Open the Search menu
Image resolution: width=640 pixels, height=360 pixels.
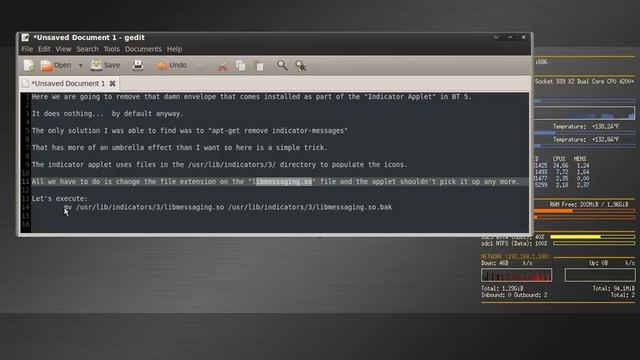pyautogui.click(x=87, y=49)
